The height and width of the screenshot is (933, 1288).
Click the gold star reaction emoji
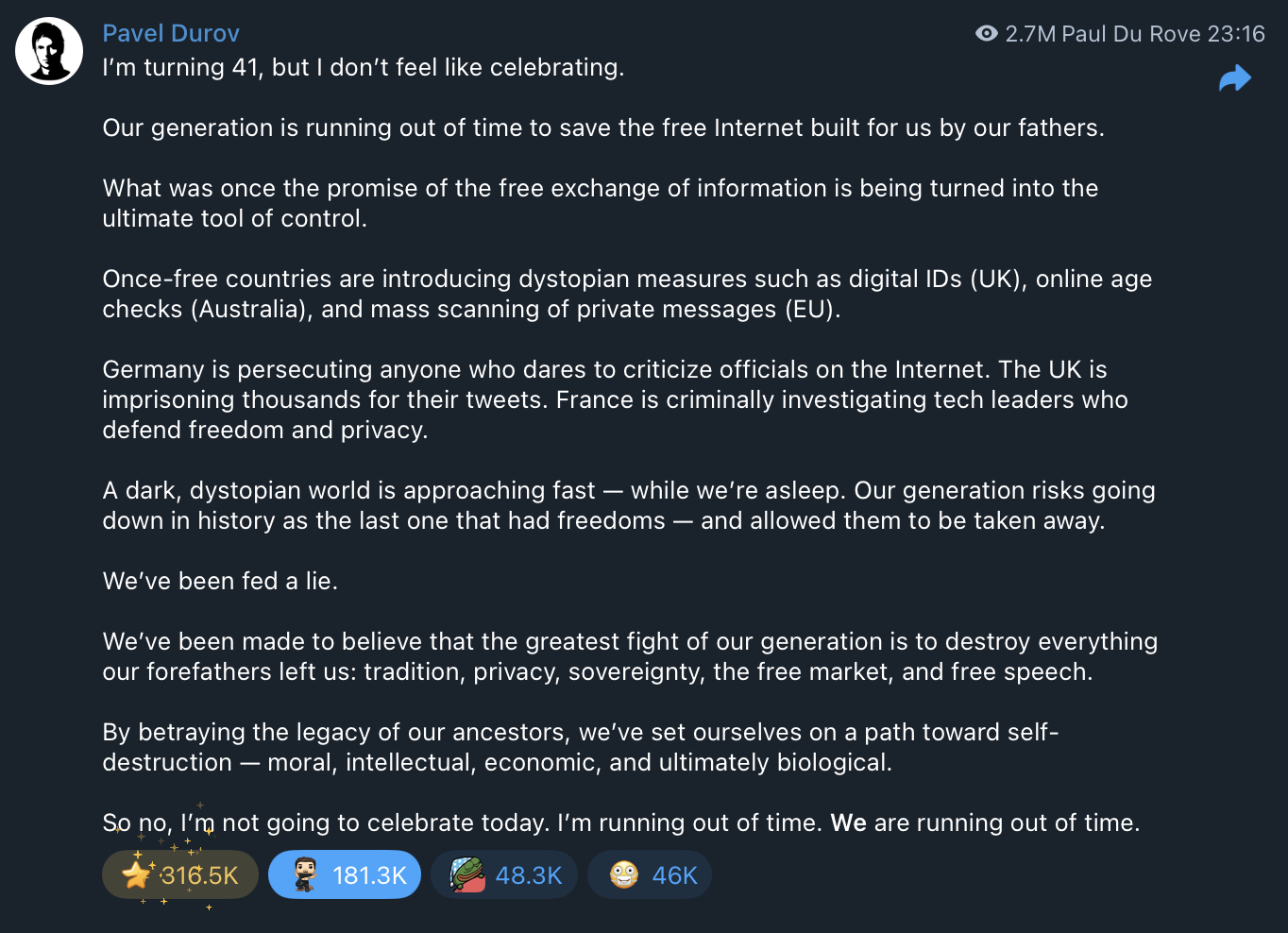point(137,875)
